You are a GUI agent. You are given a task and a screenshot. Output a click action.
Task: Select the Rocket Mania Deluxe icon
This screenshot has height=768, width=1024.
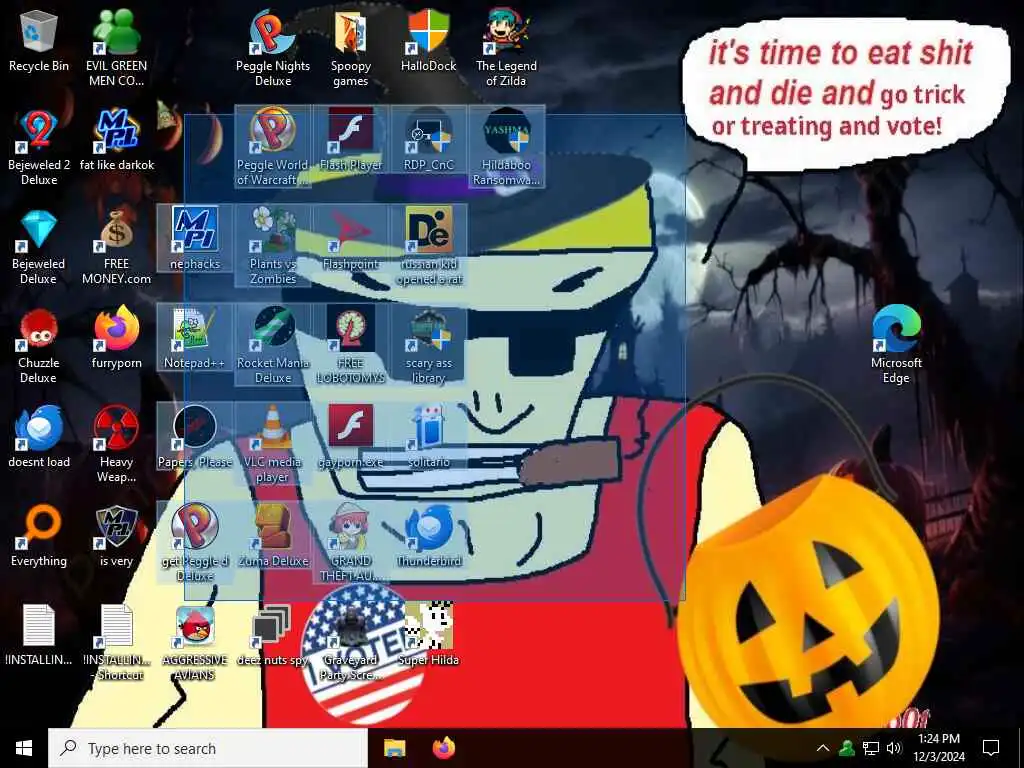tap(273, 346)
